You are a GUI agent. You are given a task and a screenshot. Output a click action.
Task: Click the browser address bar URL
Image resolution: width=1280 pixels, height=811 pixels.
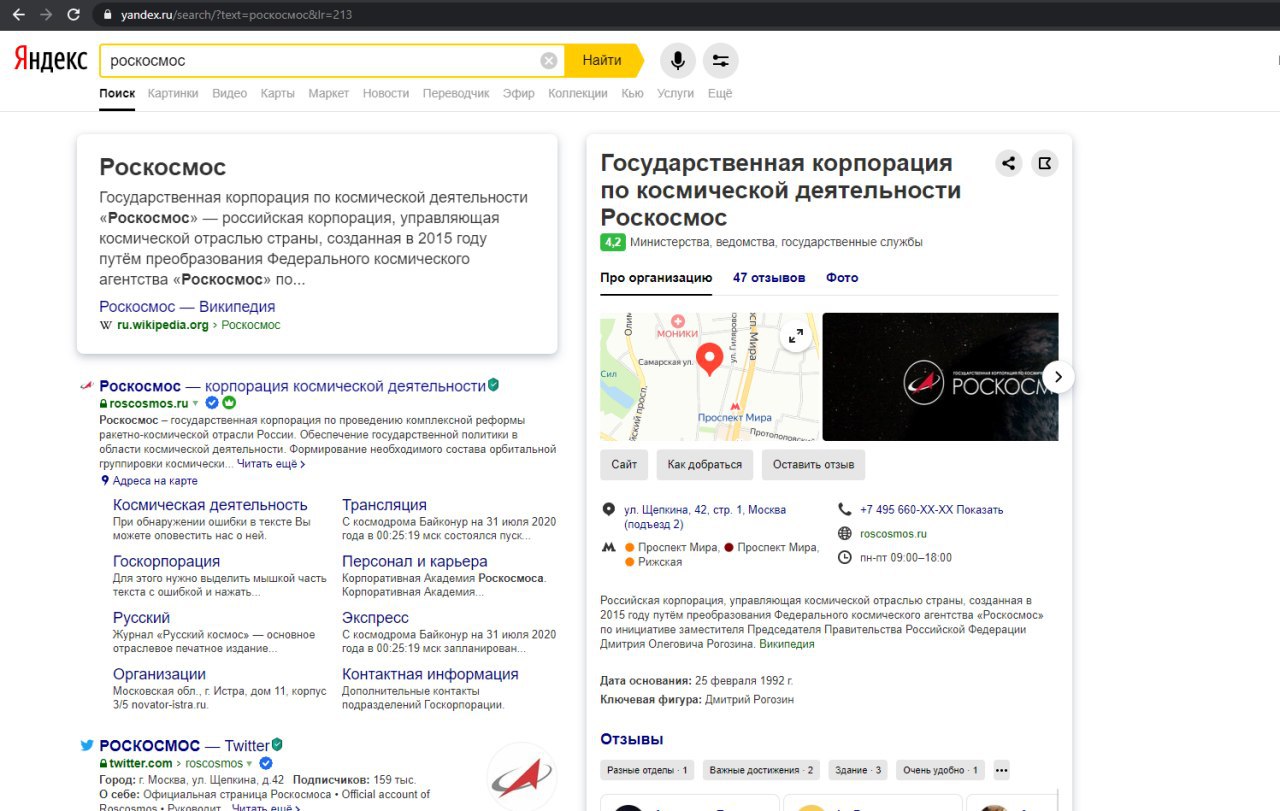pos(237,15)
